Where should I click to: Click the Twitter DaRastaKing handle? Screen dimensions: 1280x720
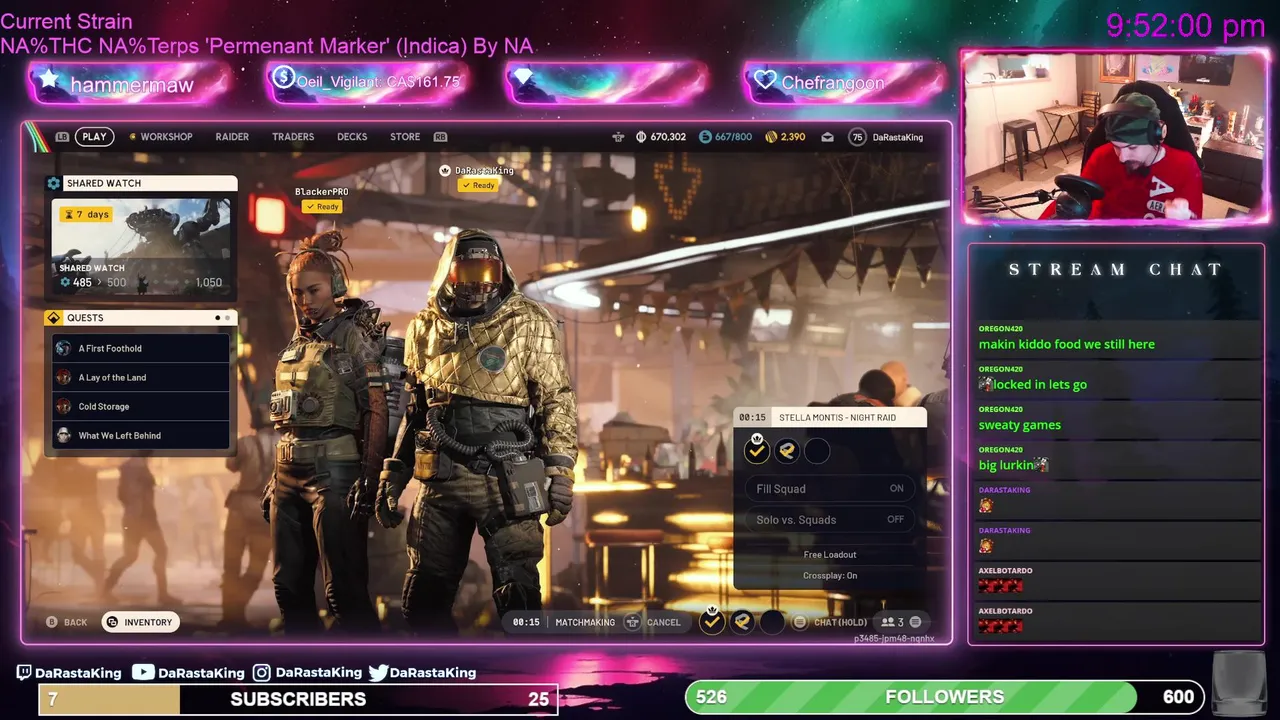pos(422,673)
